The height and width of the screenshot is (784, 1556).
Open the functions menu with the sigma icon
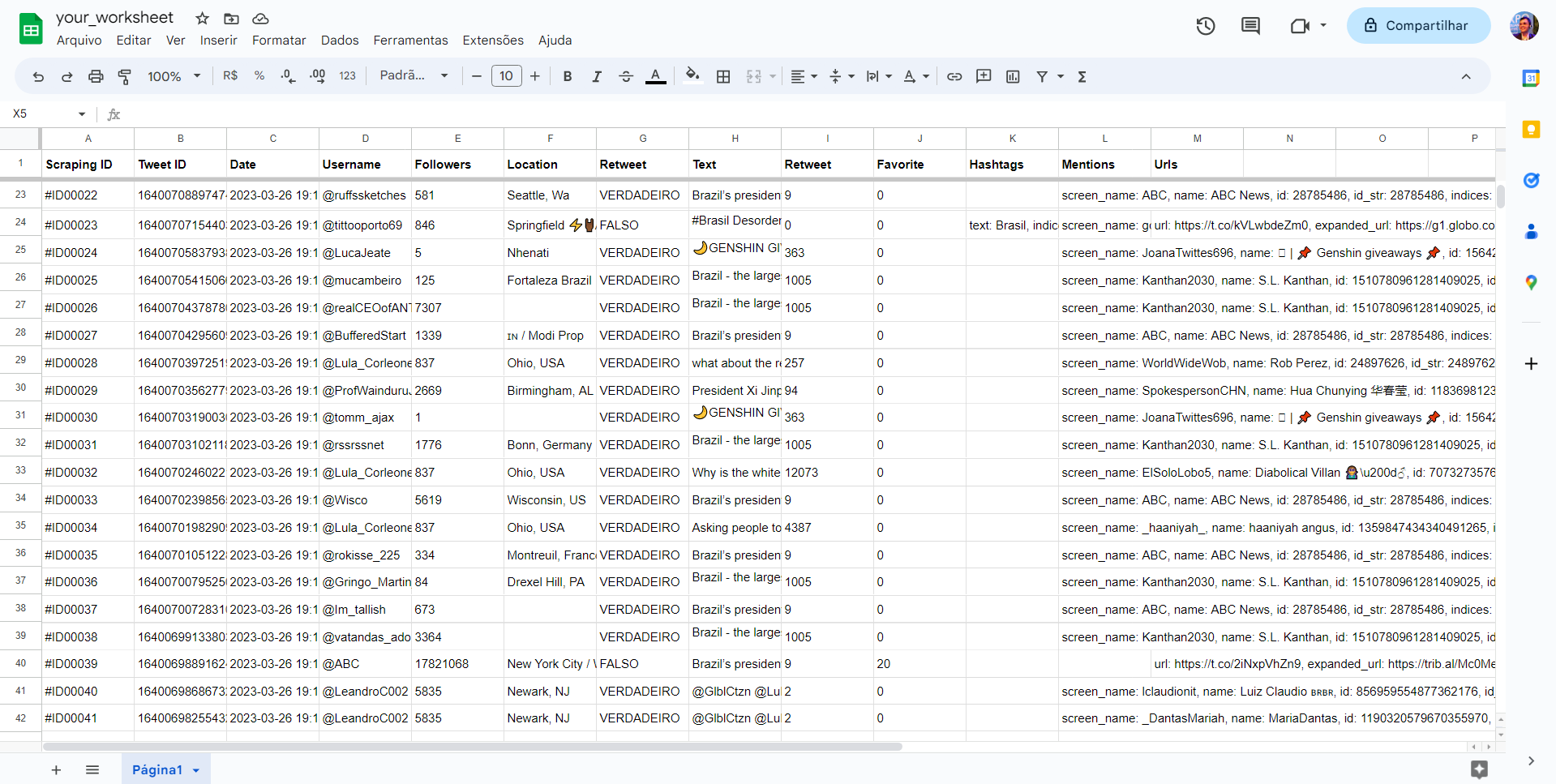[1082, 75]
